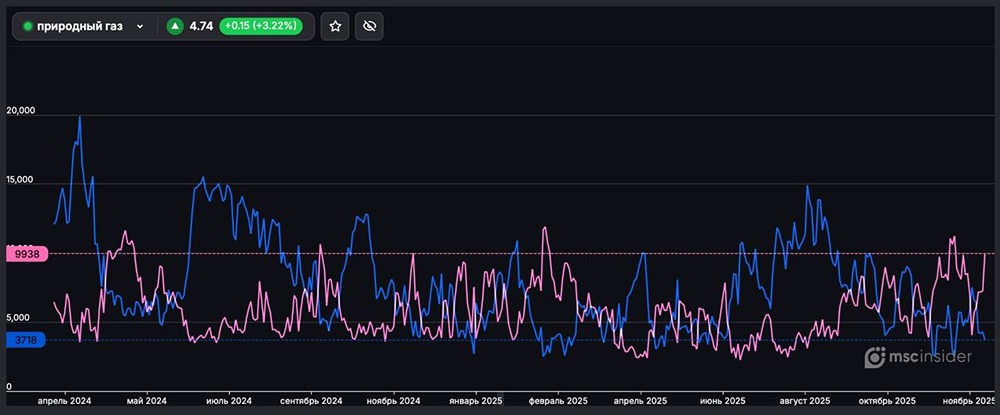
Task: Add chart to favorites with star icon
Action: tap(335, 27)
